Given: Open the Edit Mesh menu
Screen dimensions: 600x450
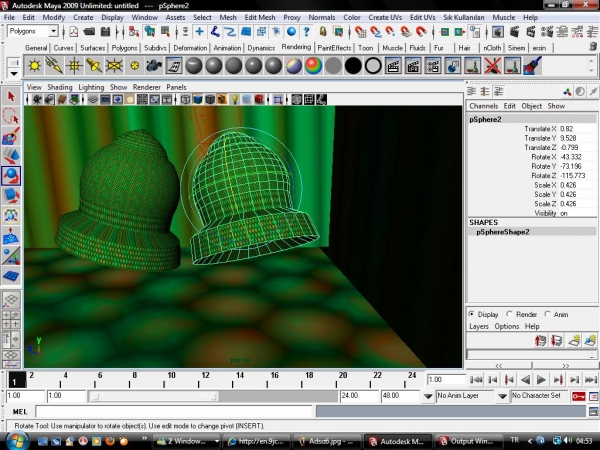Looking at the screenshot, I should point(260,17).
